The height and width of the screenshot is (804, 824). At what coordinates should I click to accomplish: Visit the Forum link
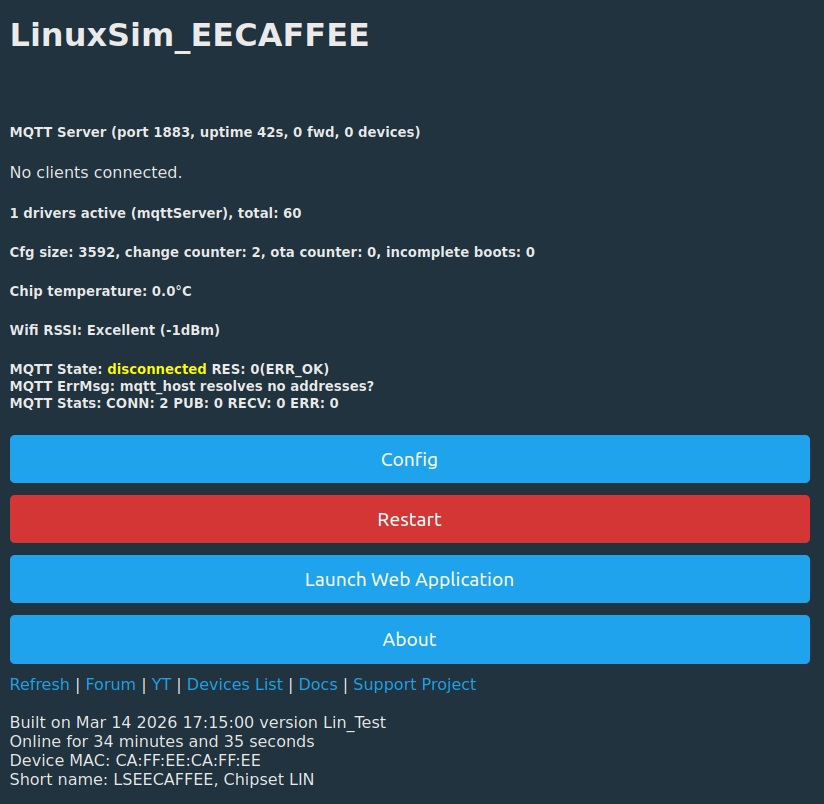click(x=110, y=685)
